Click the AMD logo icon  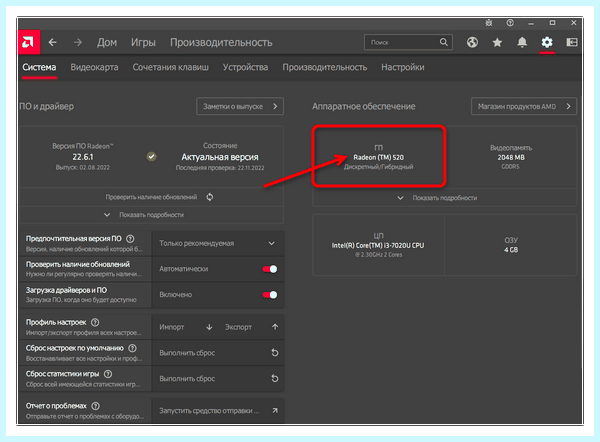click(x=28, y=42)
